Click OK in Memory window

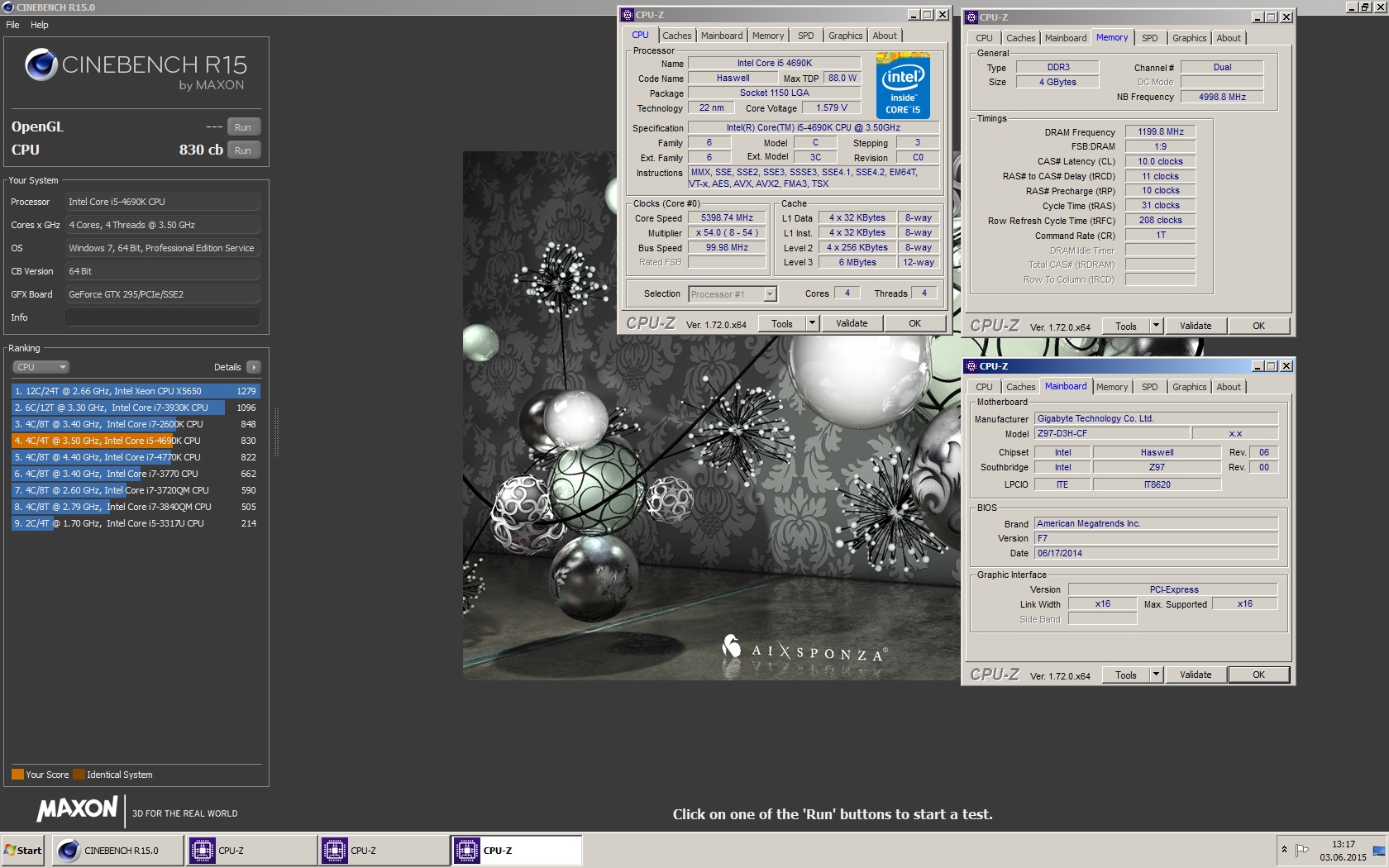pos(1258,326)
